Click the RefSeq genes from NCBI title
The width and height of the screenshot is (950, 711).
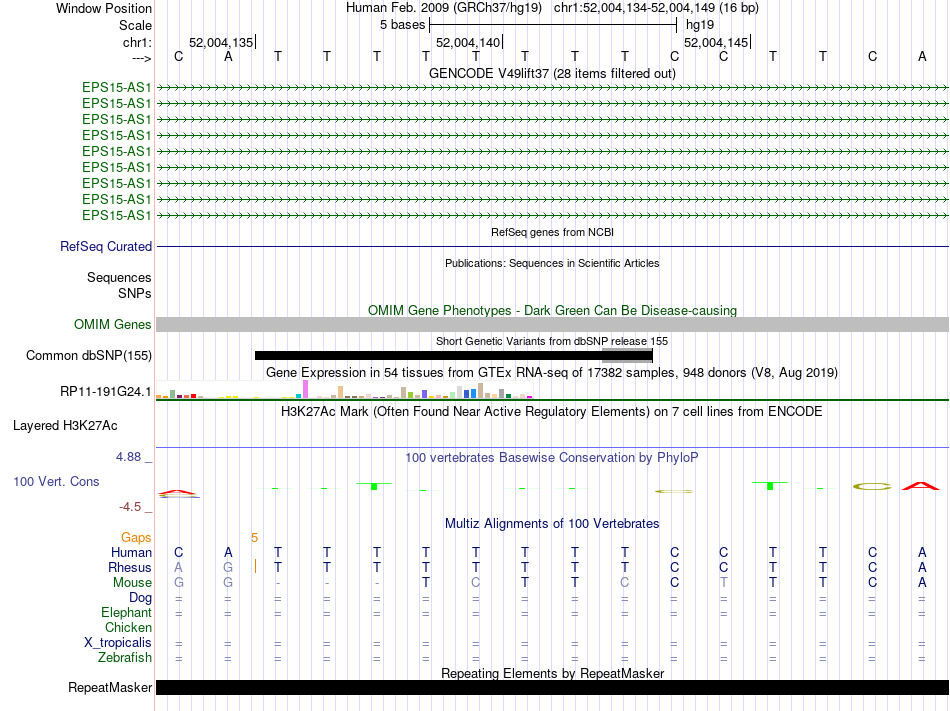(x=552, y=232)
